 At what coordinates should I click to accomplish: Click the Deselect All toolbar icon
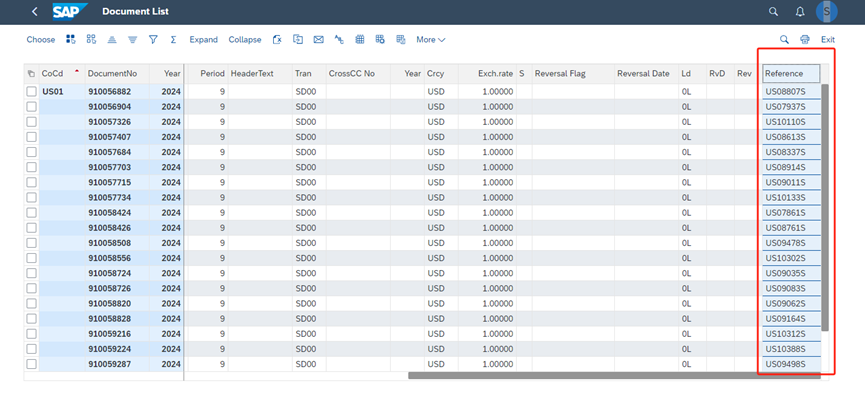point(91,40)
